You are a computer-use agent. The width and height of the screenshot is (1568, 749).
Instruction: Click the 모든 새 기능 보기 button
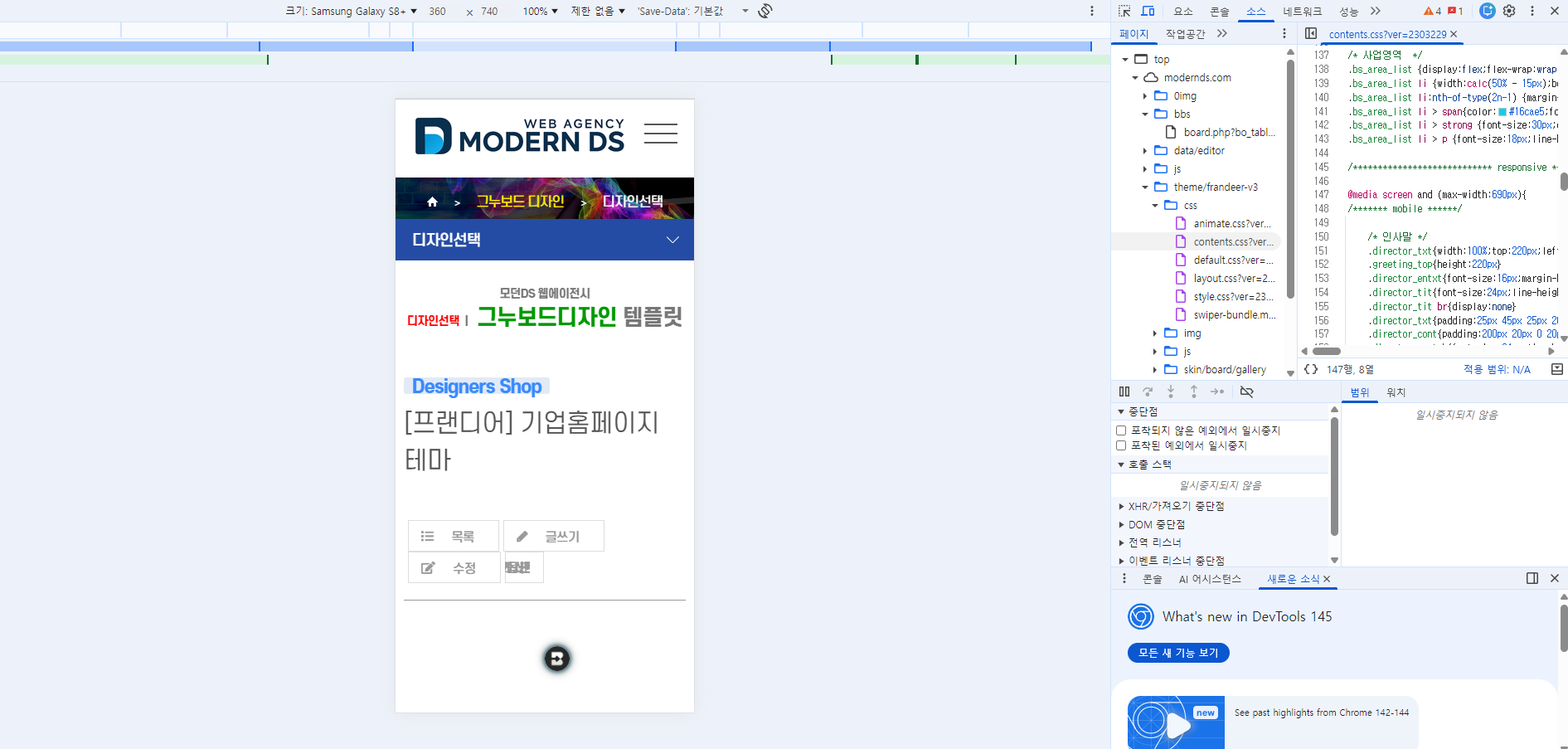tap(1177, 653)
